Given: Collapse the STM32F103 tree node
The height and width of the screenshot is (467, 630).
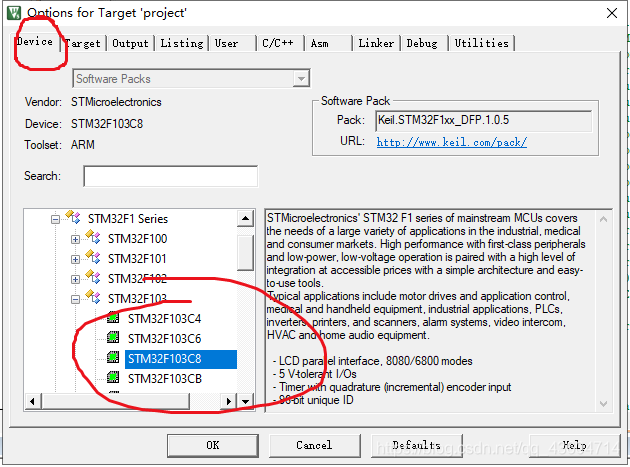Looking at the screenshot, I should pyautogui.click(x=75, y=299).
